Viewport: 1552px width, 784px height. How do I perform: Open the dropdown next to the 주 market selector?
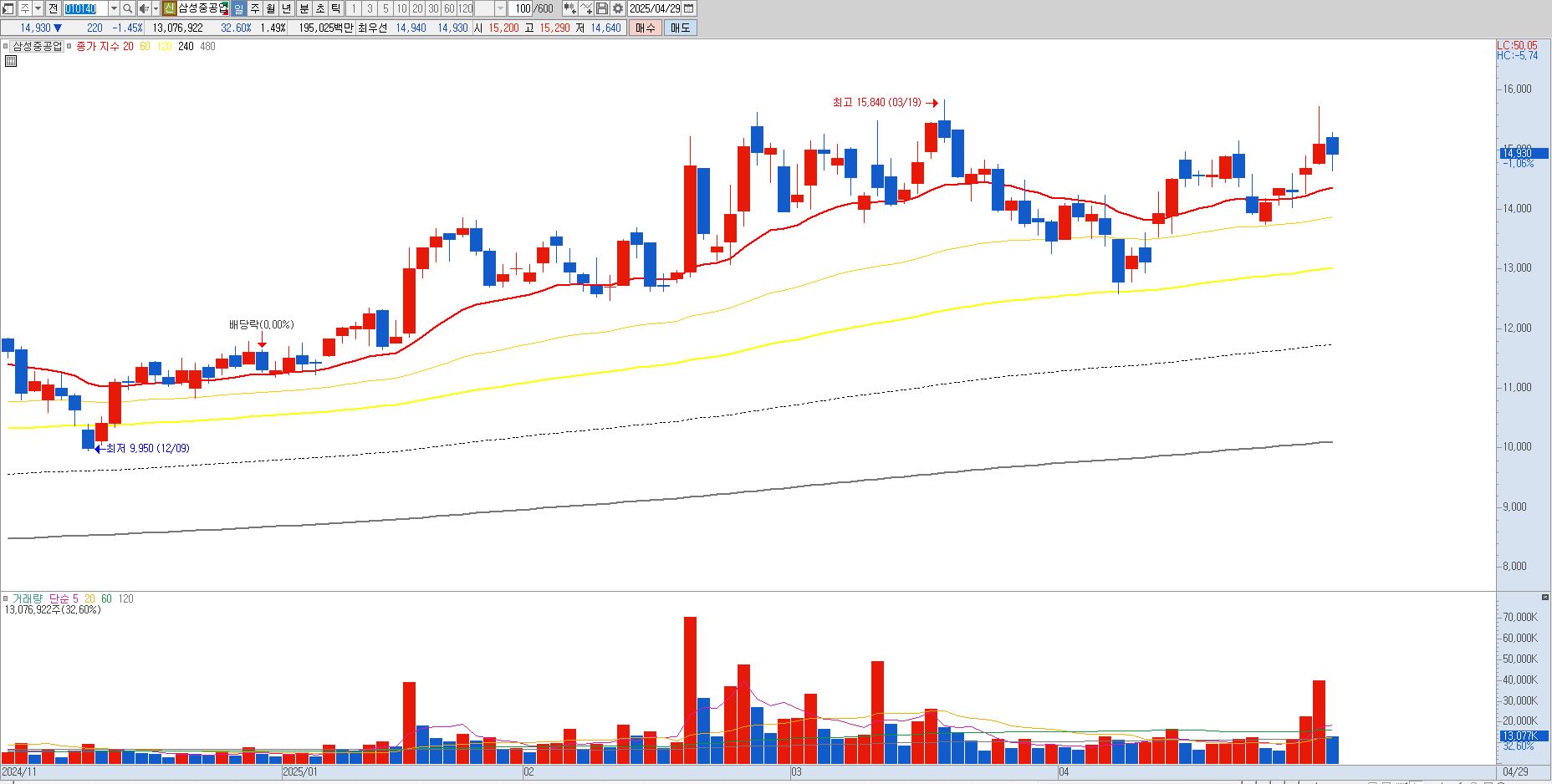point(38,8)
